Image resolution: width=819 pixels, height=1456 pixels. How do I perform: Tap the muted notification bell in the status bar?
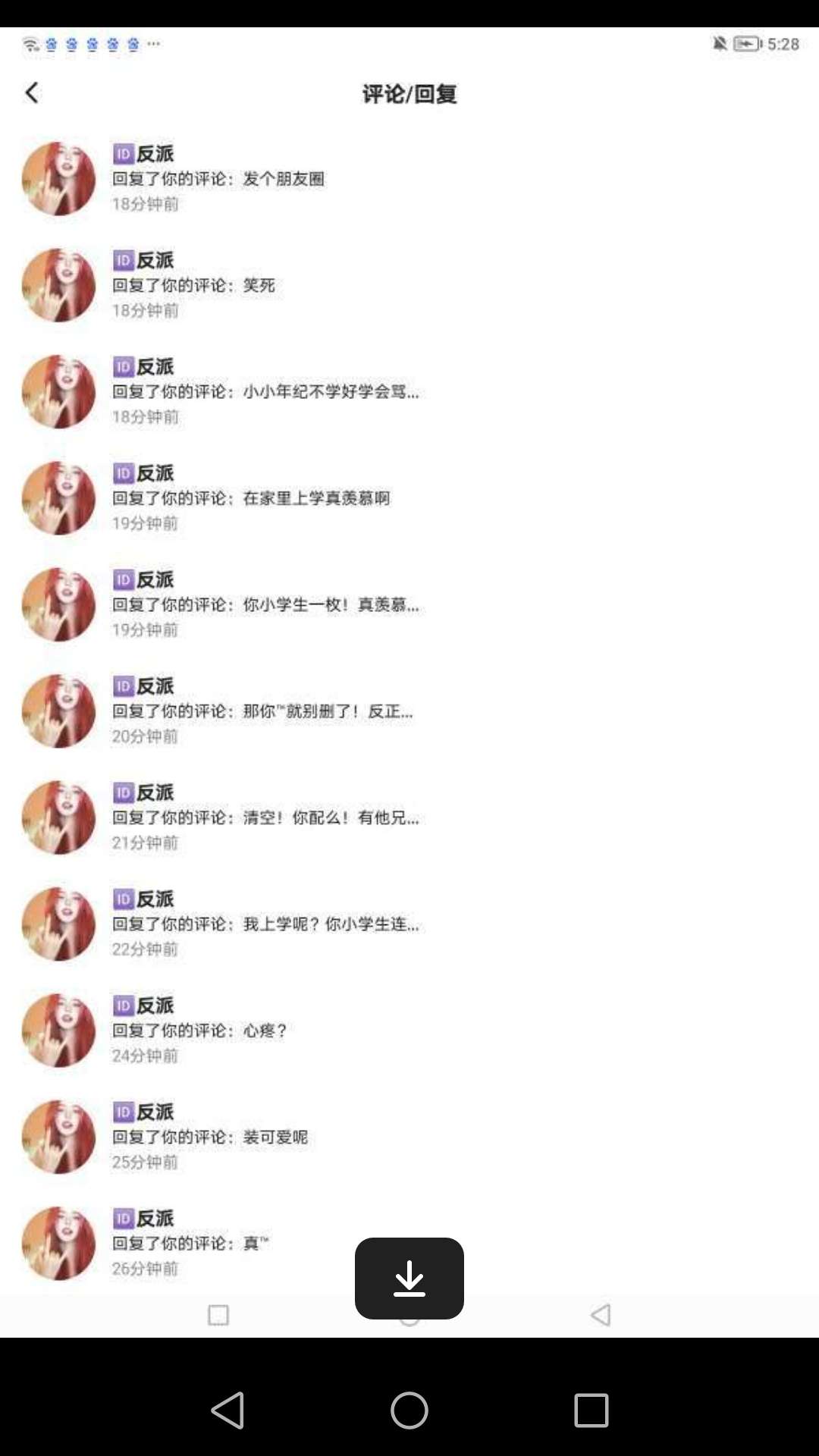pos(720,44)
